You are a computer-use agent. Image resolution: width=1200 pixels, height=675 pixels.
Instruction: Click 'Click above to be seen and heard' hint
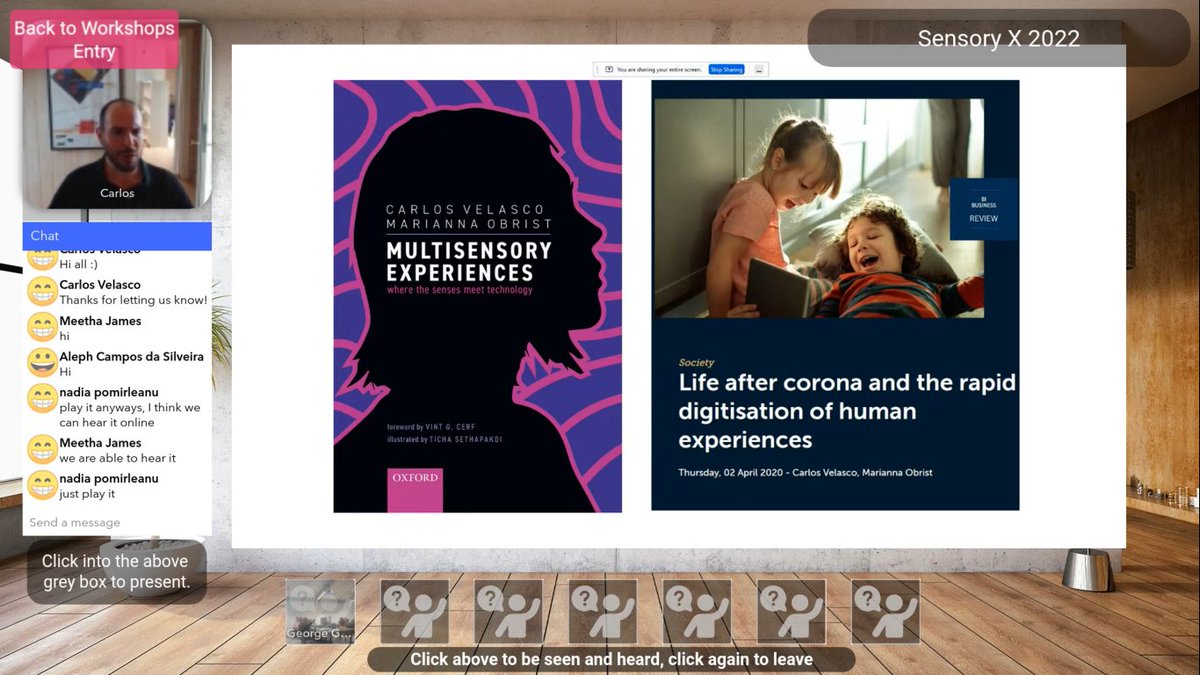click(611, 659)
